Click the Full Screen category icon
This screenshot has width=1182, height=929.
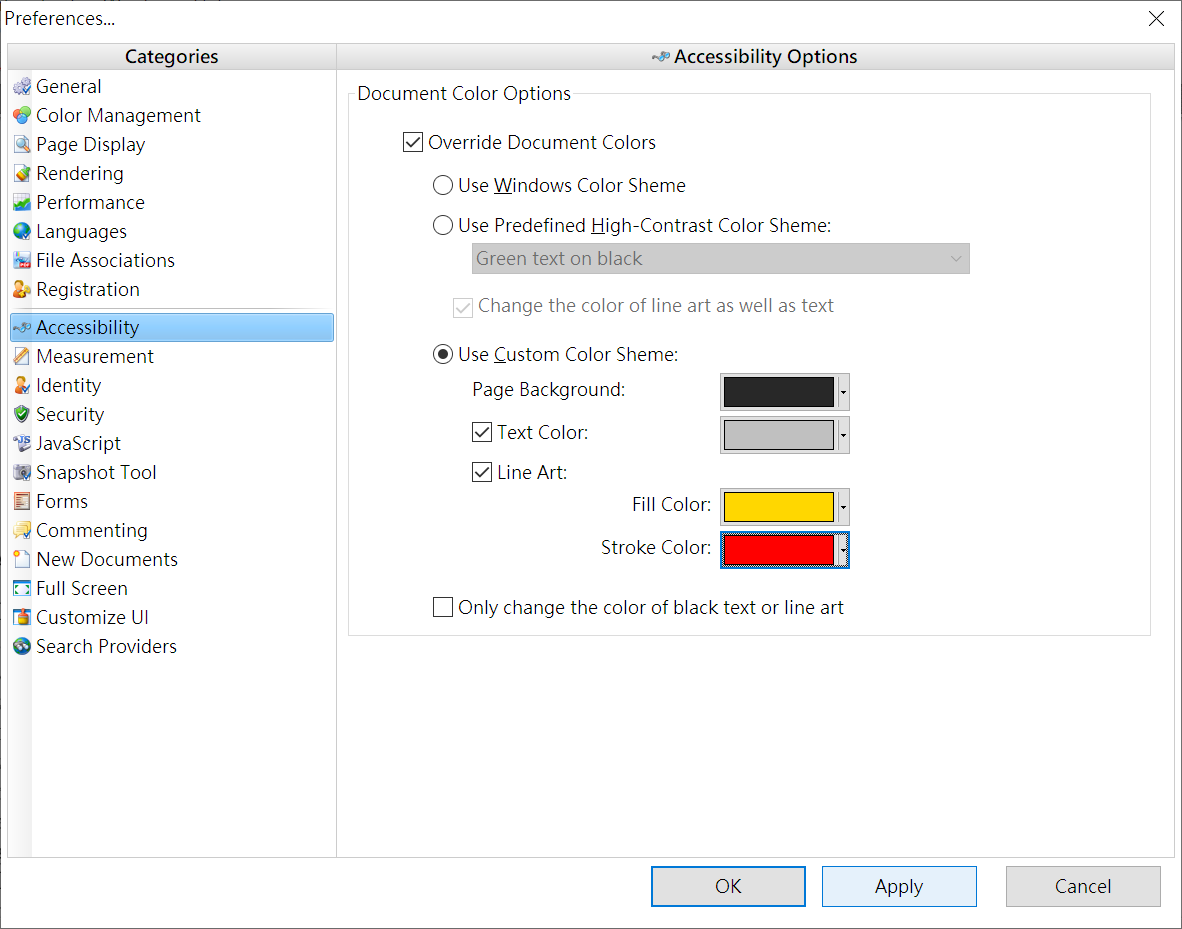22,588
